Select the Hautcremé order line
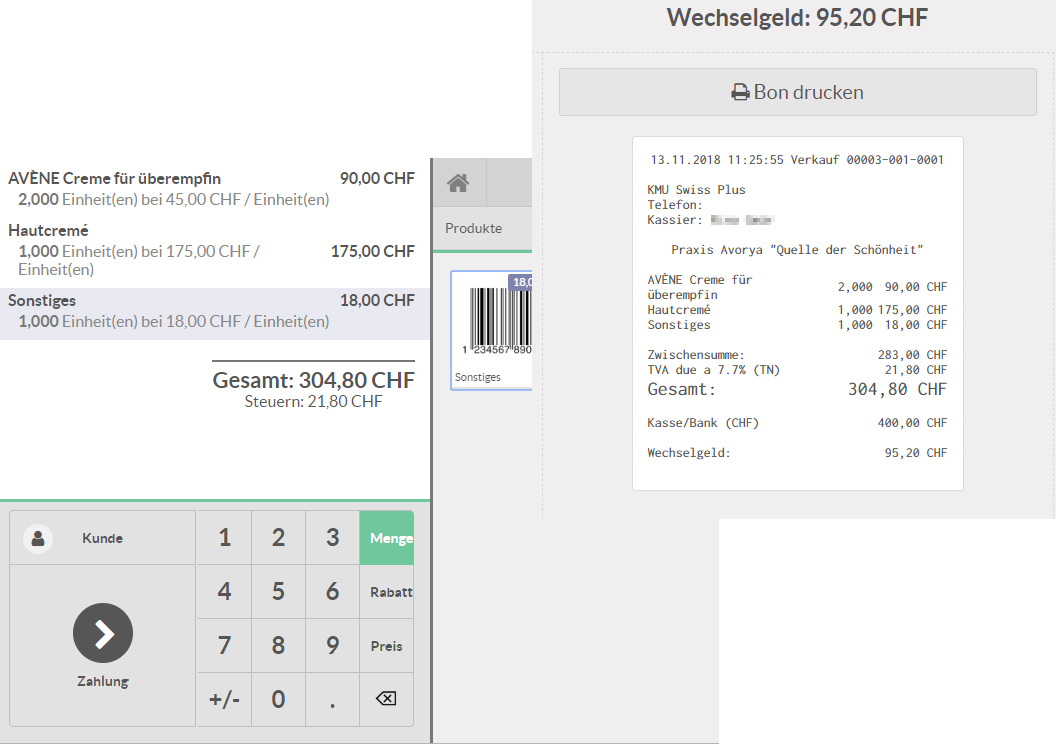1056x750 pixels. pyautogui.click(x=212, y=250)
